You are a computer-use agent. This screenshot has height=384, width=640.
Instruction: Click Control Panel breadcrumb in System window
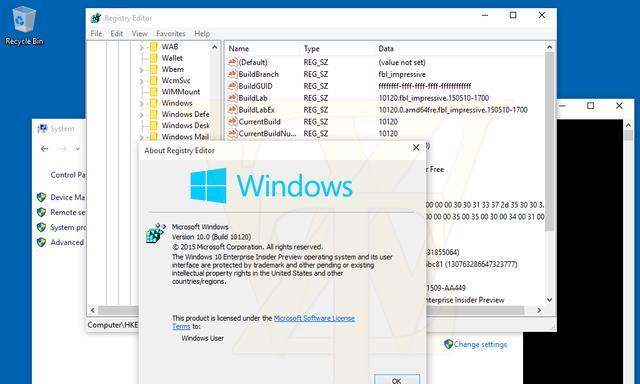[x=68, y=175]
